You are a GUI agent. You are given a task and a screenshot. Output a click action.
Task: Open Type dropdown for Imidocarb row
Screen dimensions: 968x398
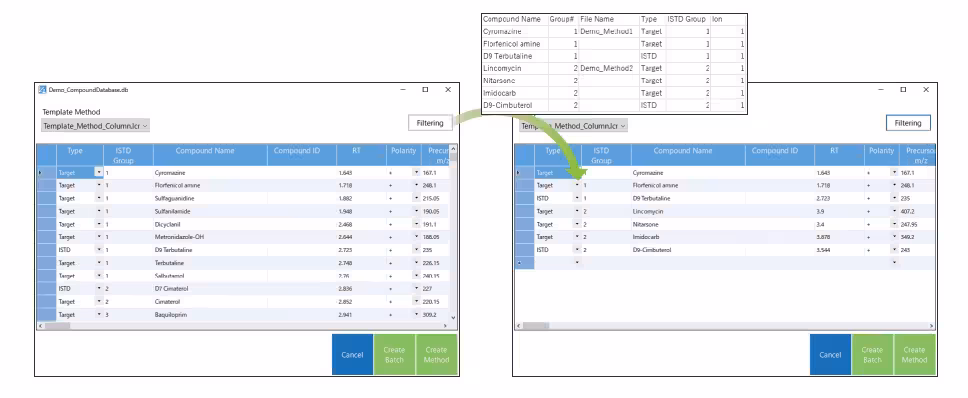pos(577,237)
